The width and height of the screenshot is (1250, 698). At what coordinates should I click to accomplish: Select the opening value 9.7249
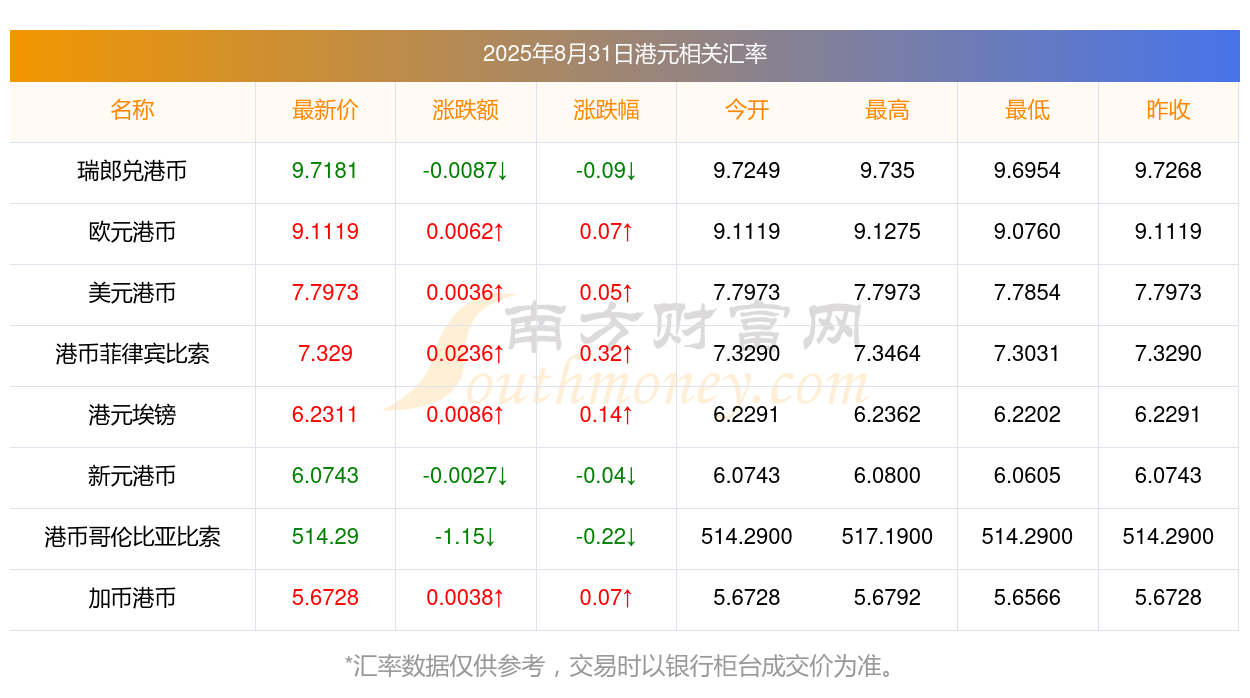click(x=747, y=171)
